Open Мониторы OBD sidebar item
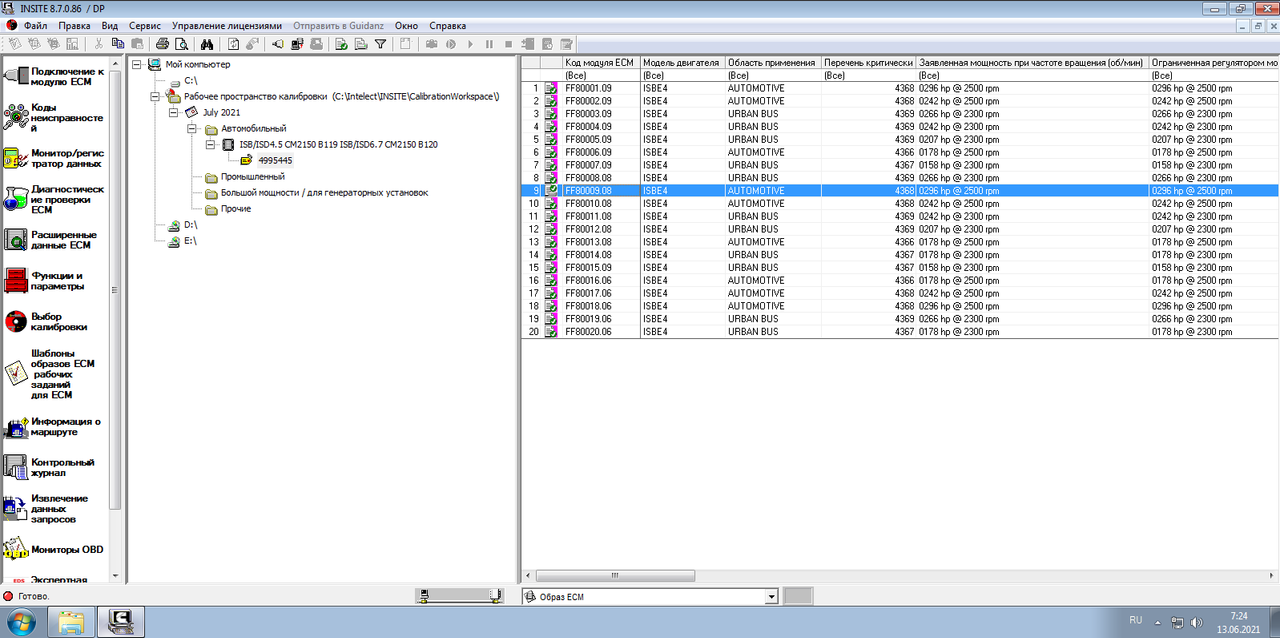 [54, 550]
